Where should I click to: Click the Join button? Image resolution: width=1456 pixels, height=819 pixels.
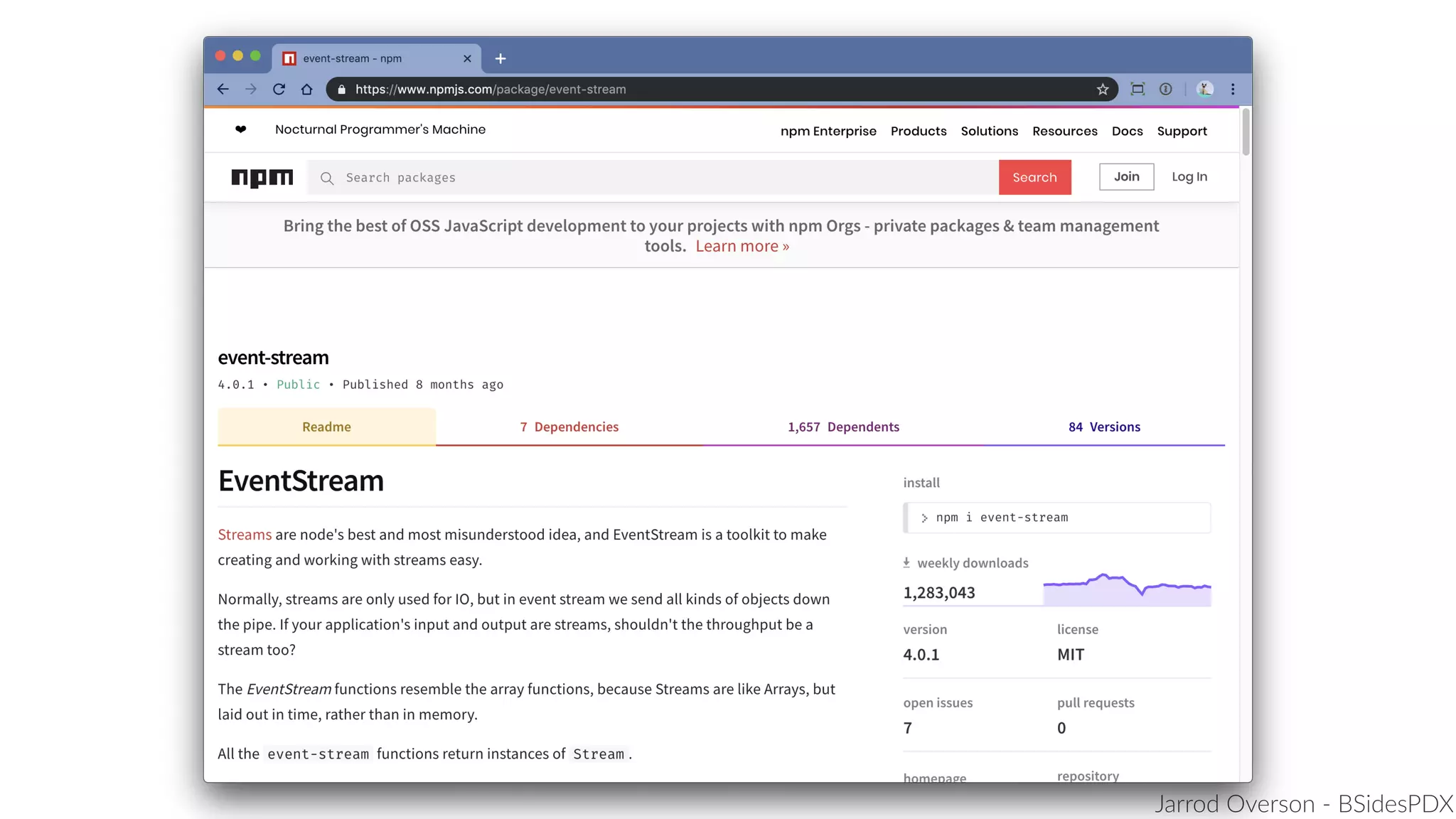1126,177
